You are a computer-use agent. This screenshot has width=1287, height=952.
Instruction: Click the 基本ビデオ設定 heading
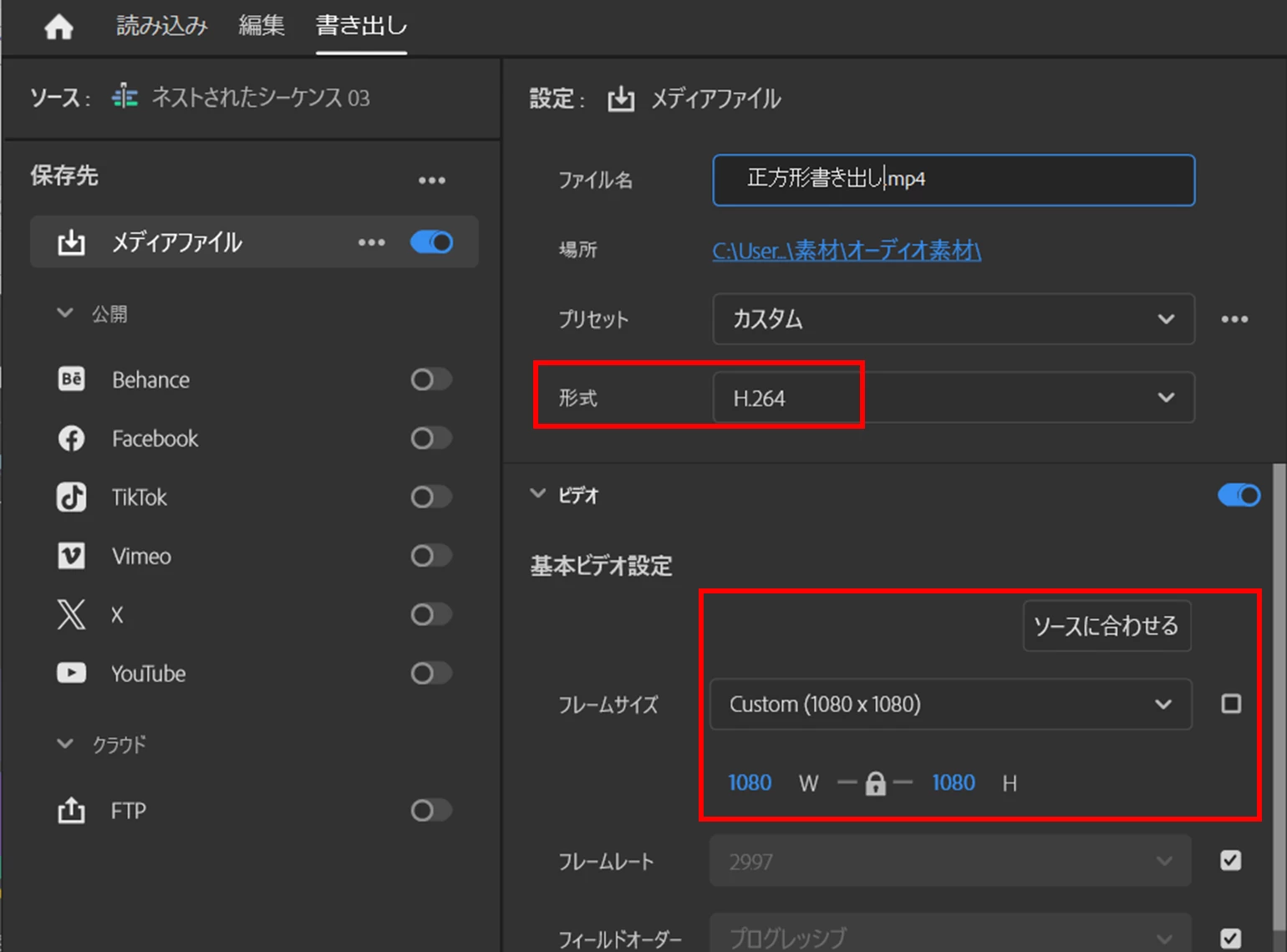tap(601, 567)
